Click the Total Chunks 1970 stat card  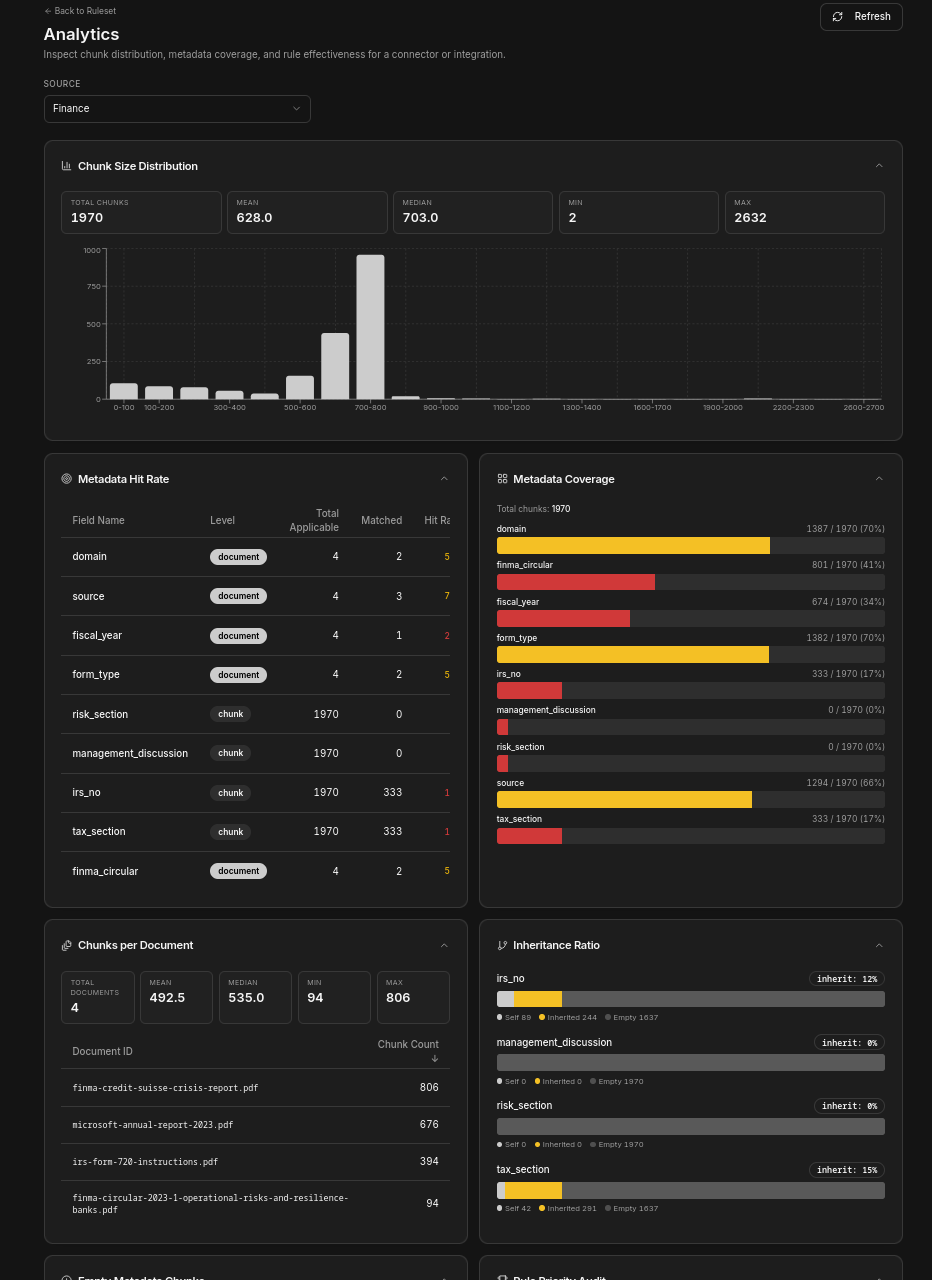(141, 212)
